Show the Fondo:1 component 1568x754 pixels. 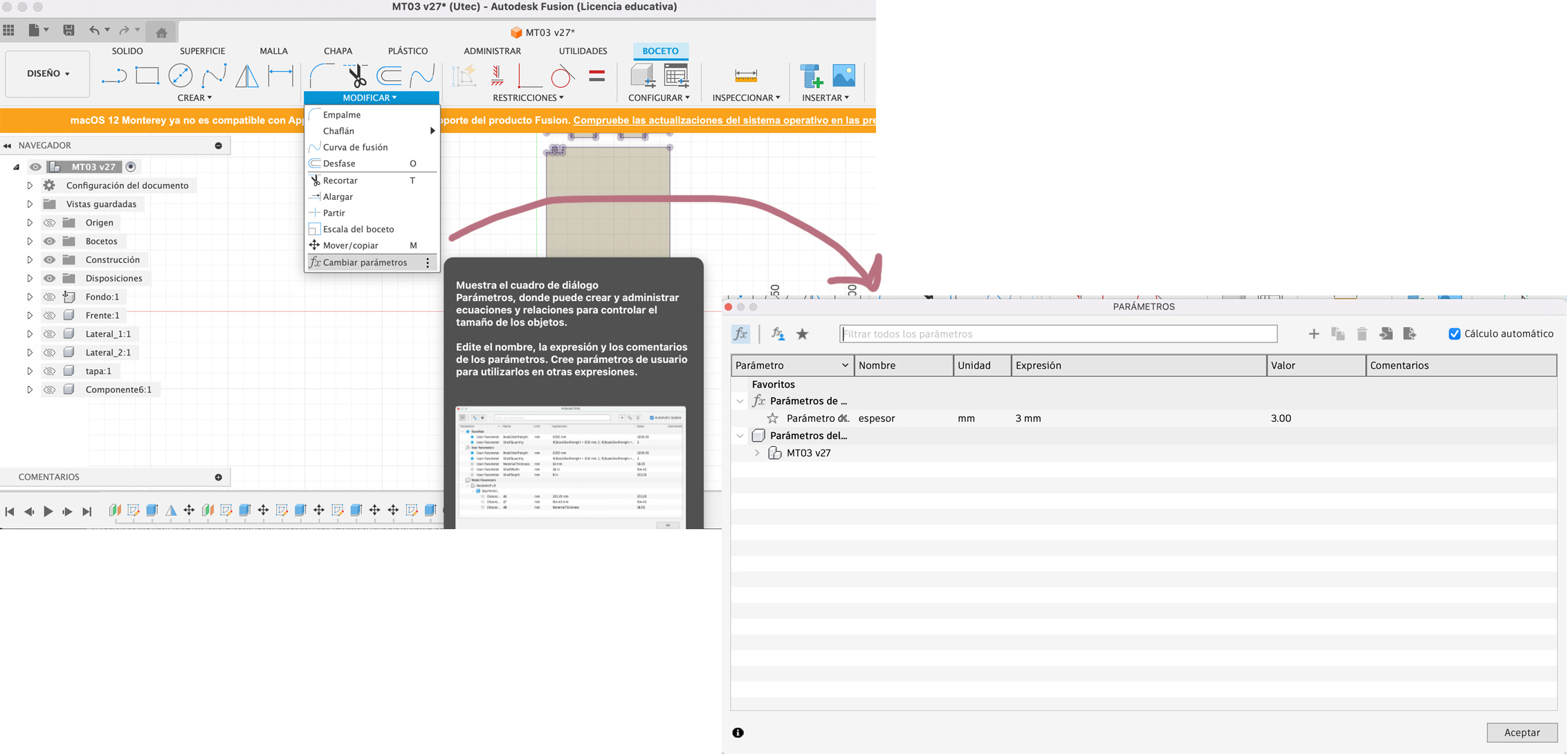click(x=49, y=297)
